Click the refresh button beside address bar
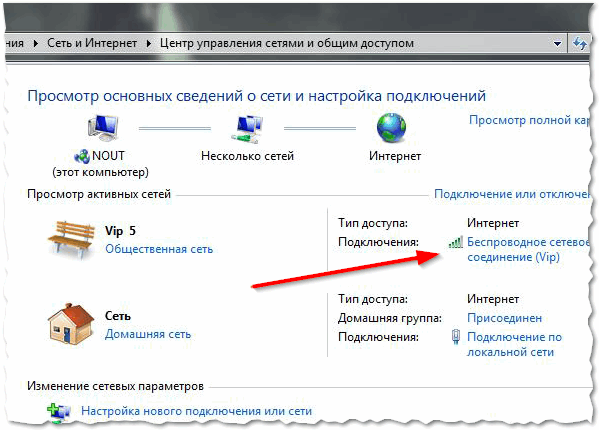This screenshot has height=430, width=599. click(580, 43)
